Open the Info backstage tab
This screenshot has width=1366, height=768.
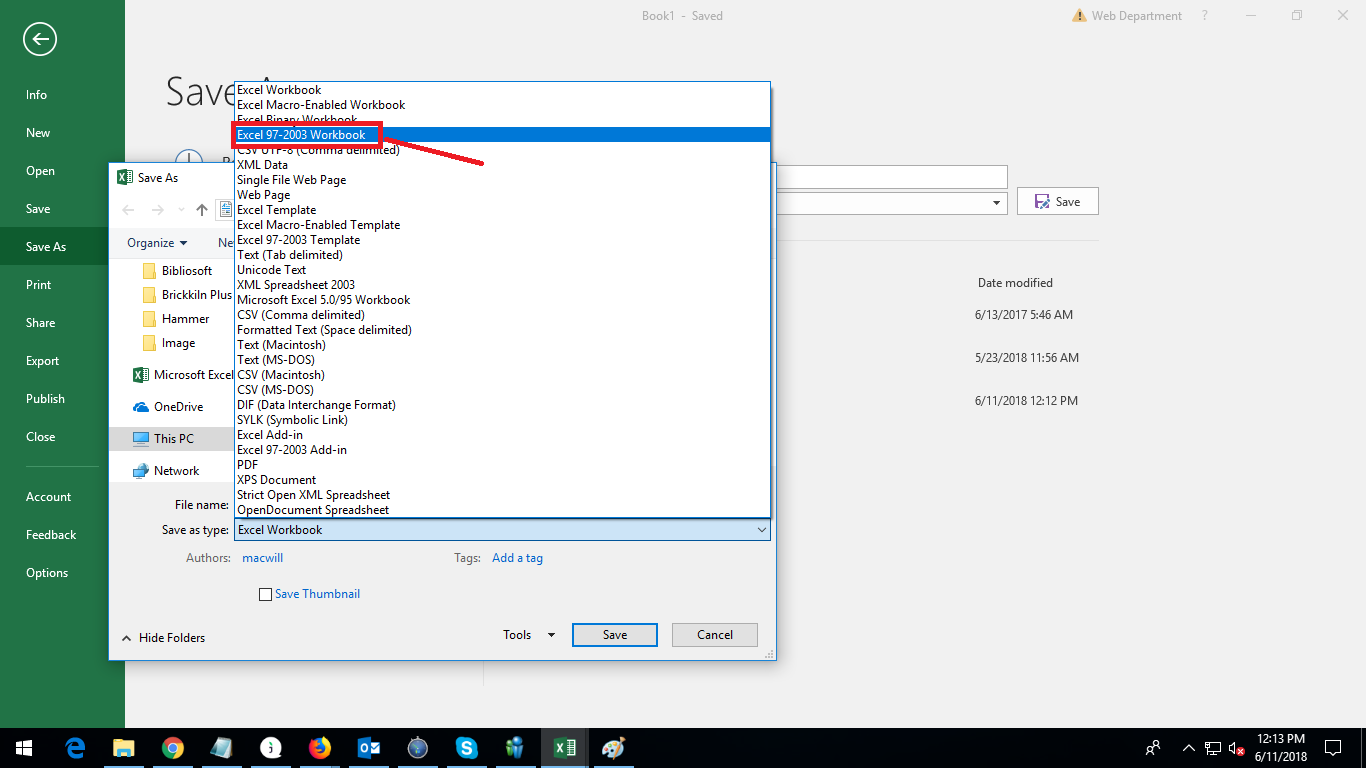(62, 95)
